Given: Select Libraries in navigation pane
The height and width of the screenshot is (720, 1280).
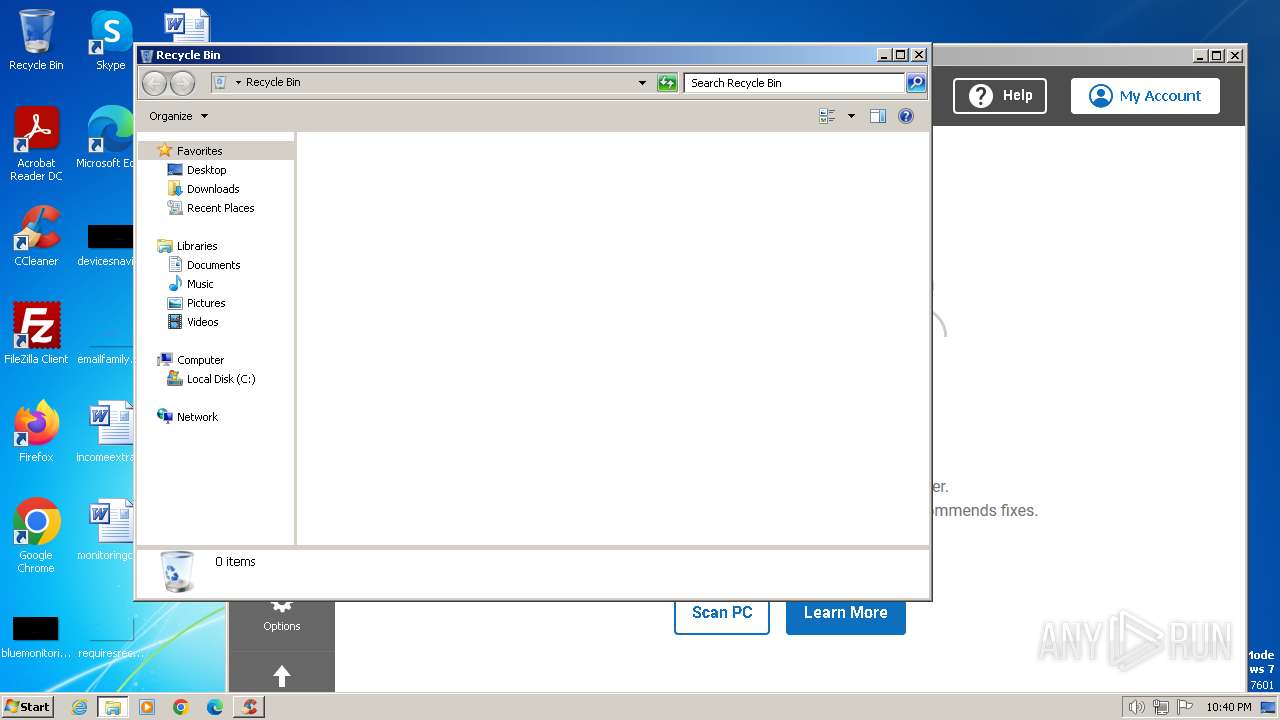Looking at the screenshot, I should click(x=197, y=246).
